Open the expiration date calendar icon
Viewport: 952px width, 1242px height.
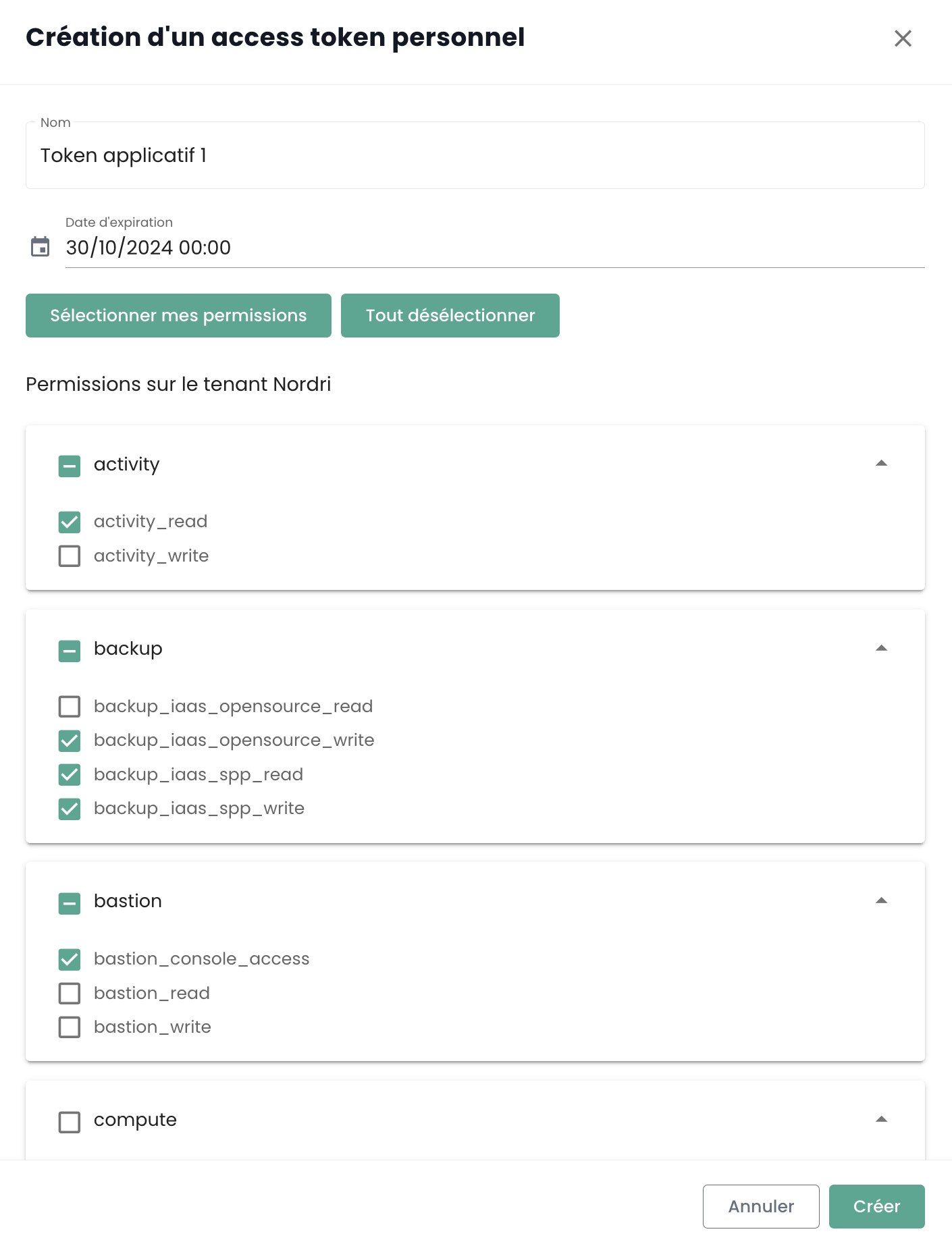point(41,247)
